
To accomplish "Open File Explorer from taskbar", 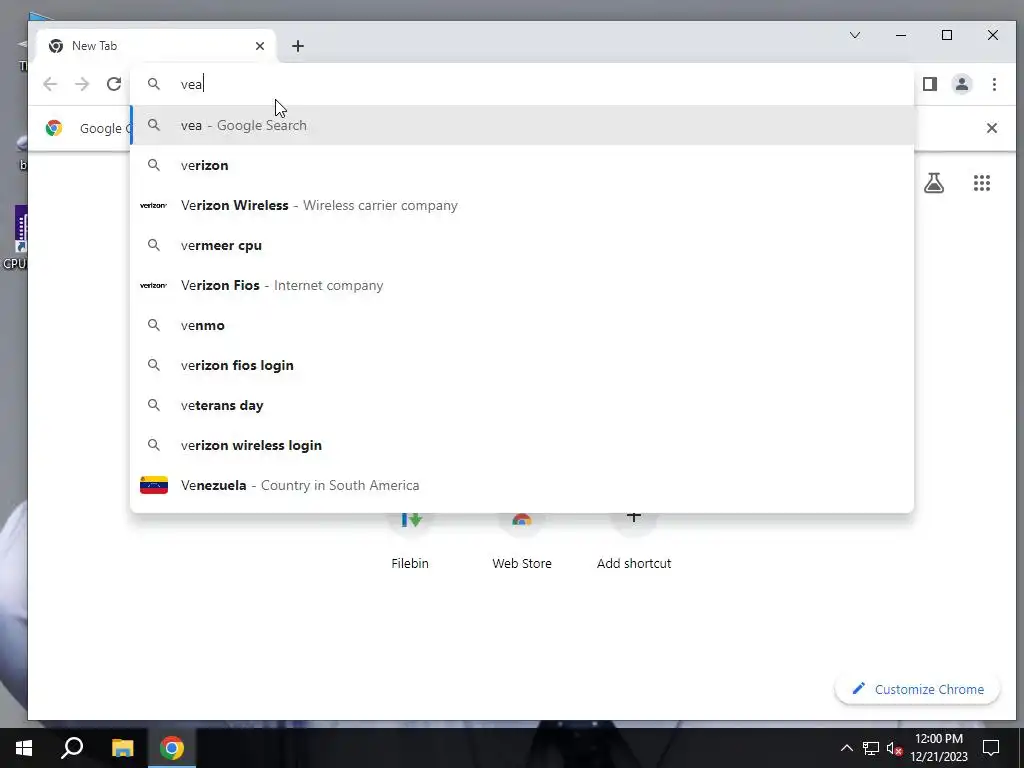I will click(122, 748).
